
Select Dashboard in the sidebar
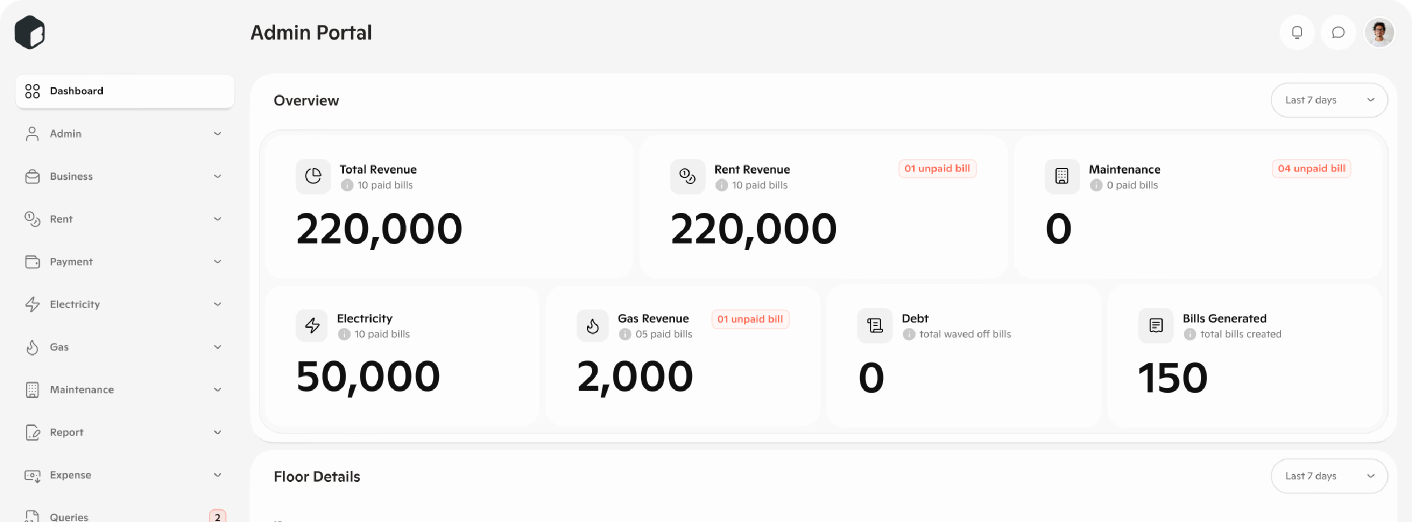(125, 91)
